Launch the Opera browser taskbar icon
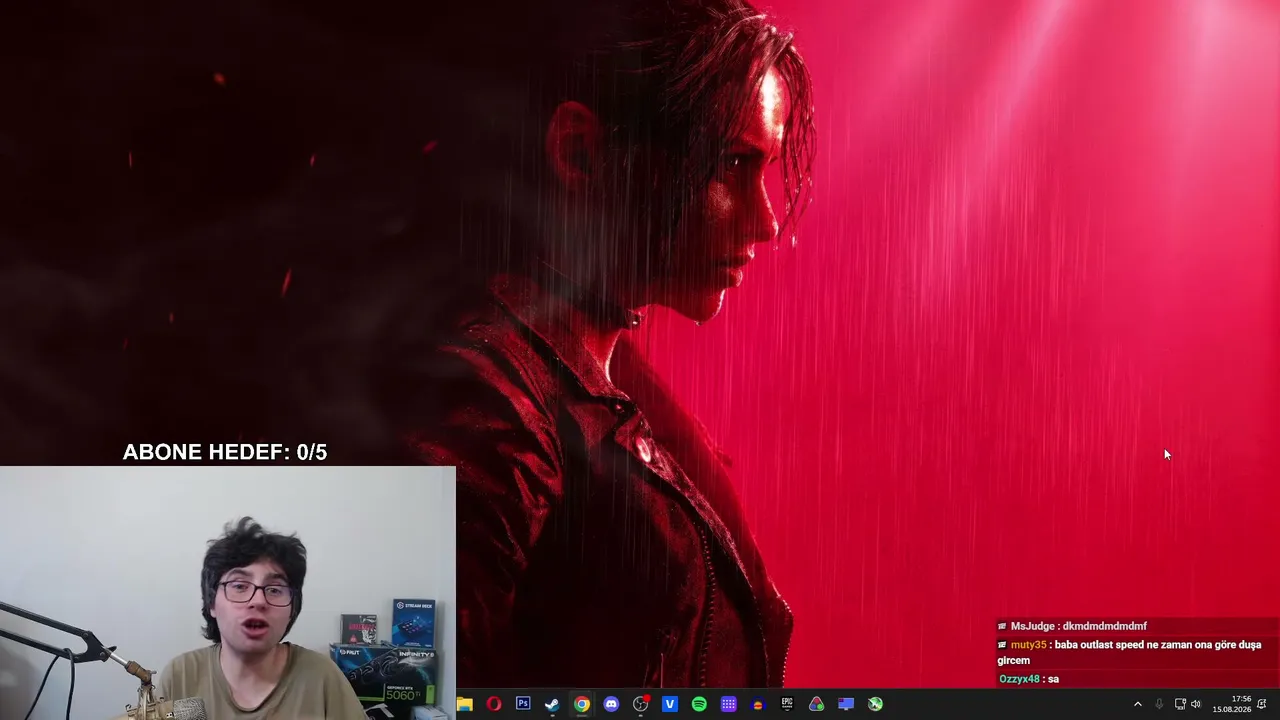Viewport: 1280px width, 720px height. (x=493, y=704)
